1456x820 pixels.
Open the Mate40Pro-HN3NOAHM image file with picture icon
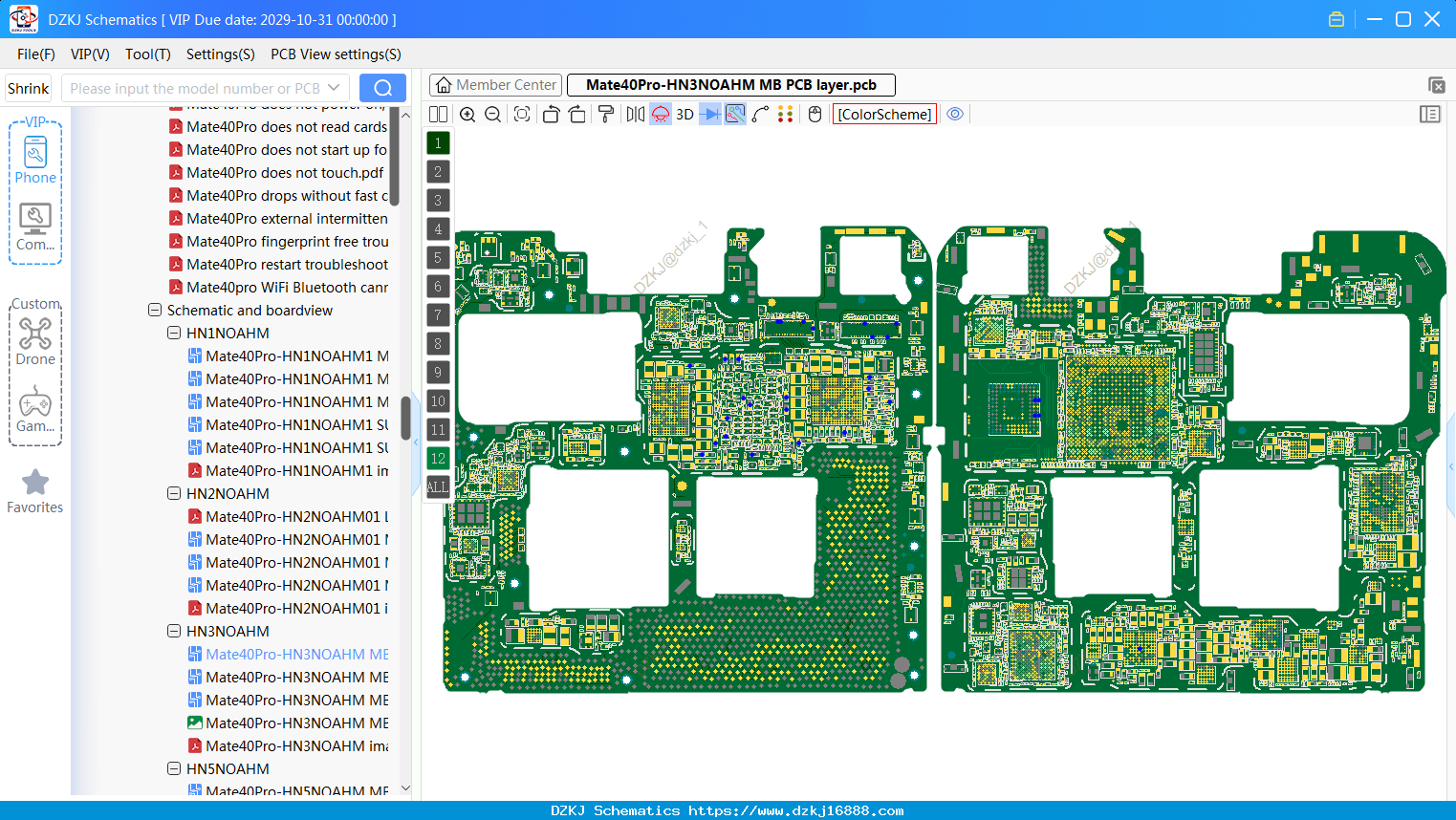[x=288, y=723]
